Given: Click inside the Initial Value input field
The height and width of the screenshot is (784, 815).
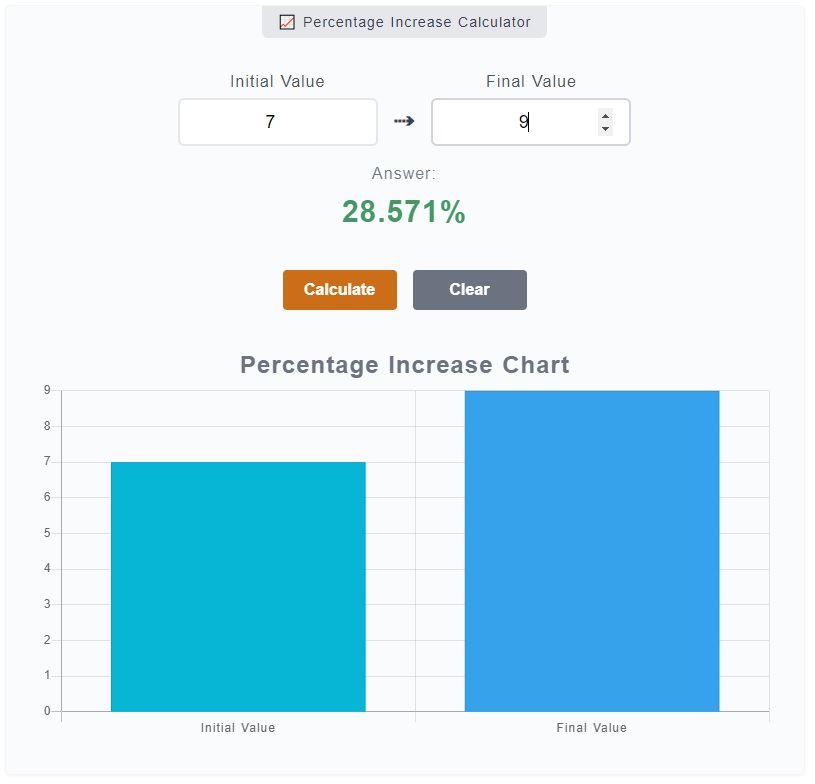Looking at the screenshot, I should pyautogui.click(x=277, y=121).
